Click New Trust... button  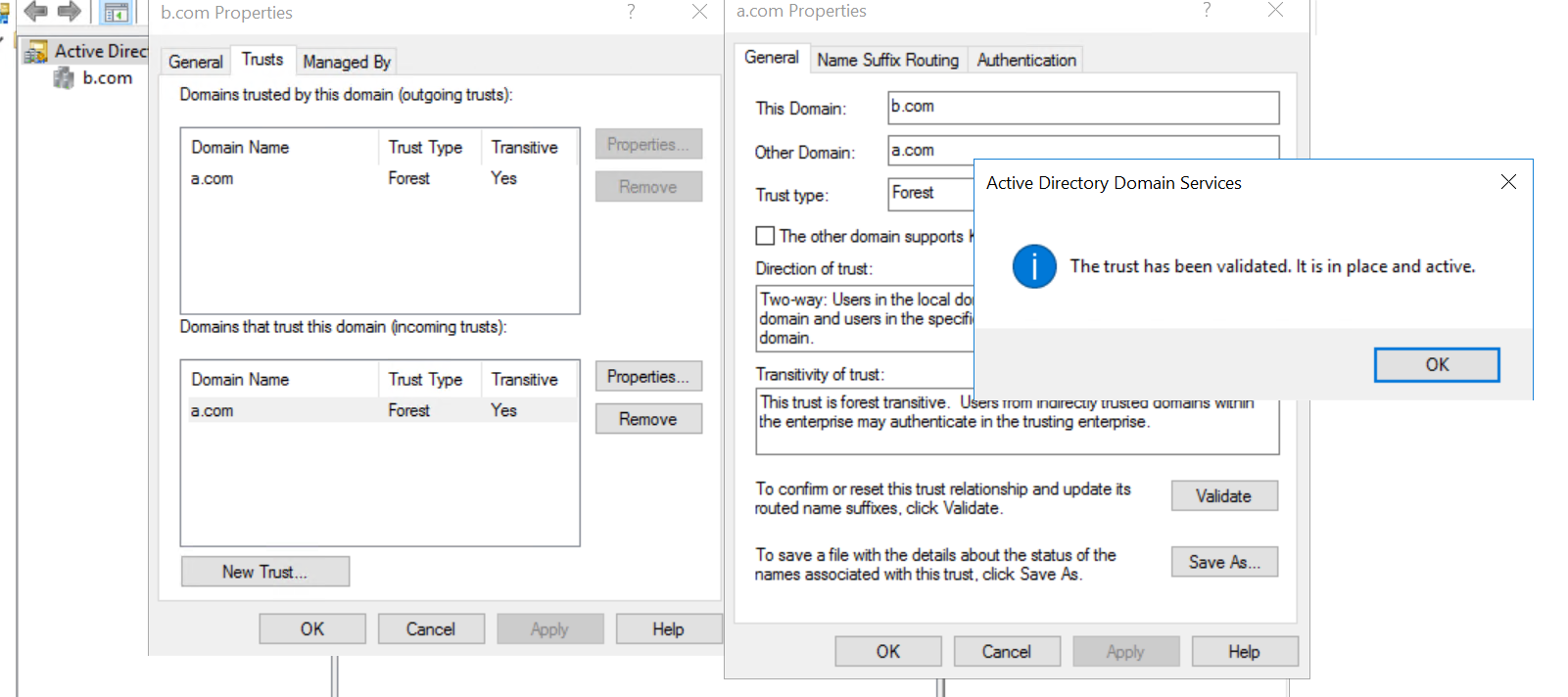[x=265, y=572]
